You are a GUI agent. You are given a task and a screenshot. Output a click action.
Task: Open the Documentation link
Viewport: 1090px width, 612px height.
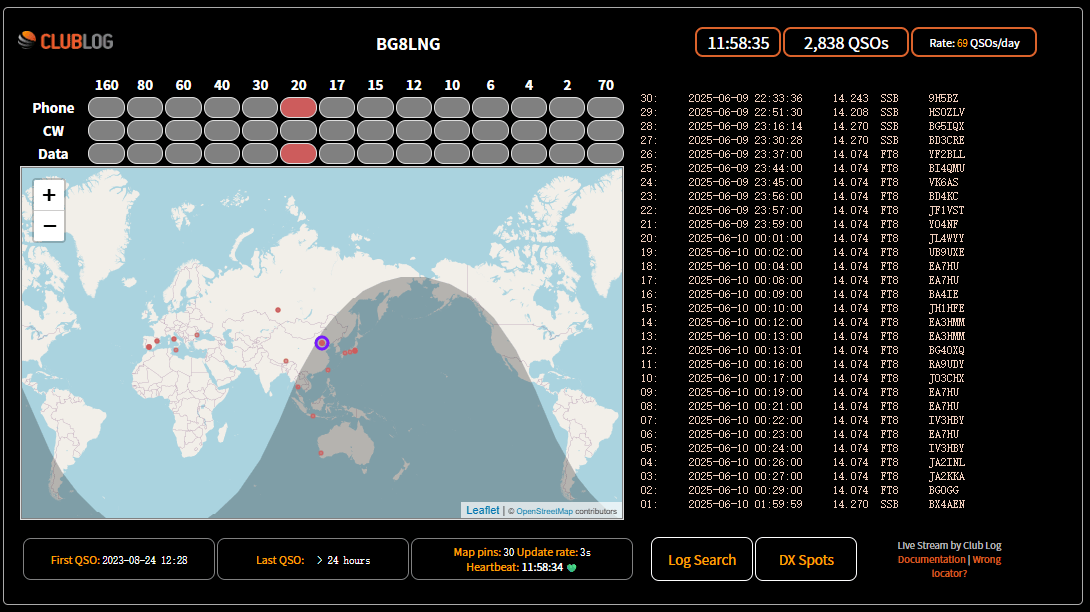[x=932, y=559]
